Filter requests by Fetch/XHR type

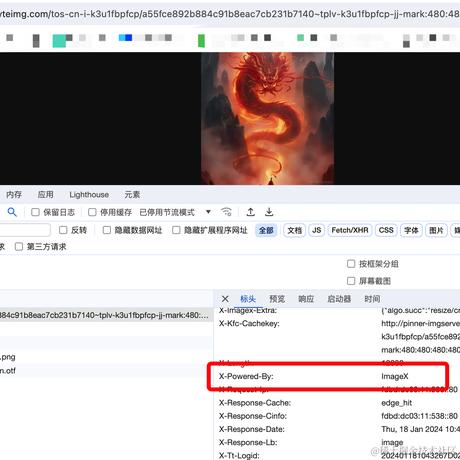pos(350,230)
